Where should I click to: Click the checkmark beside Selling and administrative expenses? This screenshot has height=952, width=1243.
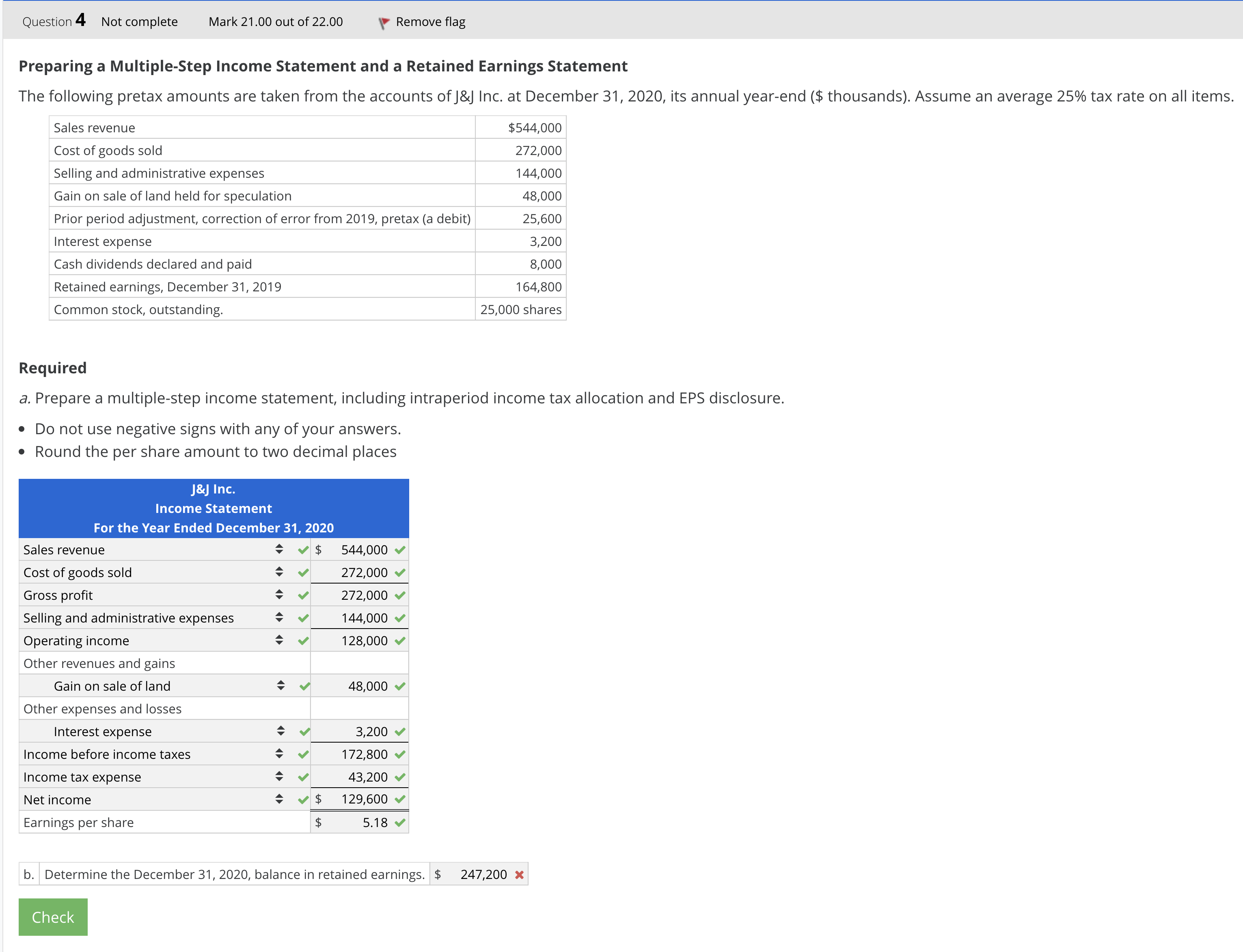401,618
